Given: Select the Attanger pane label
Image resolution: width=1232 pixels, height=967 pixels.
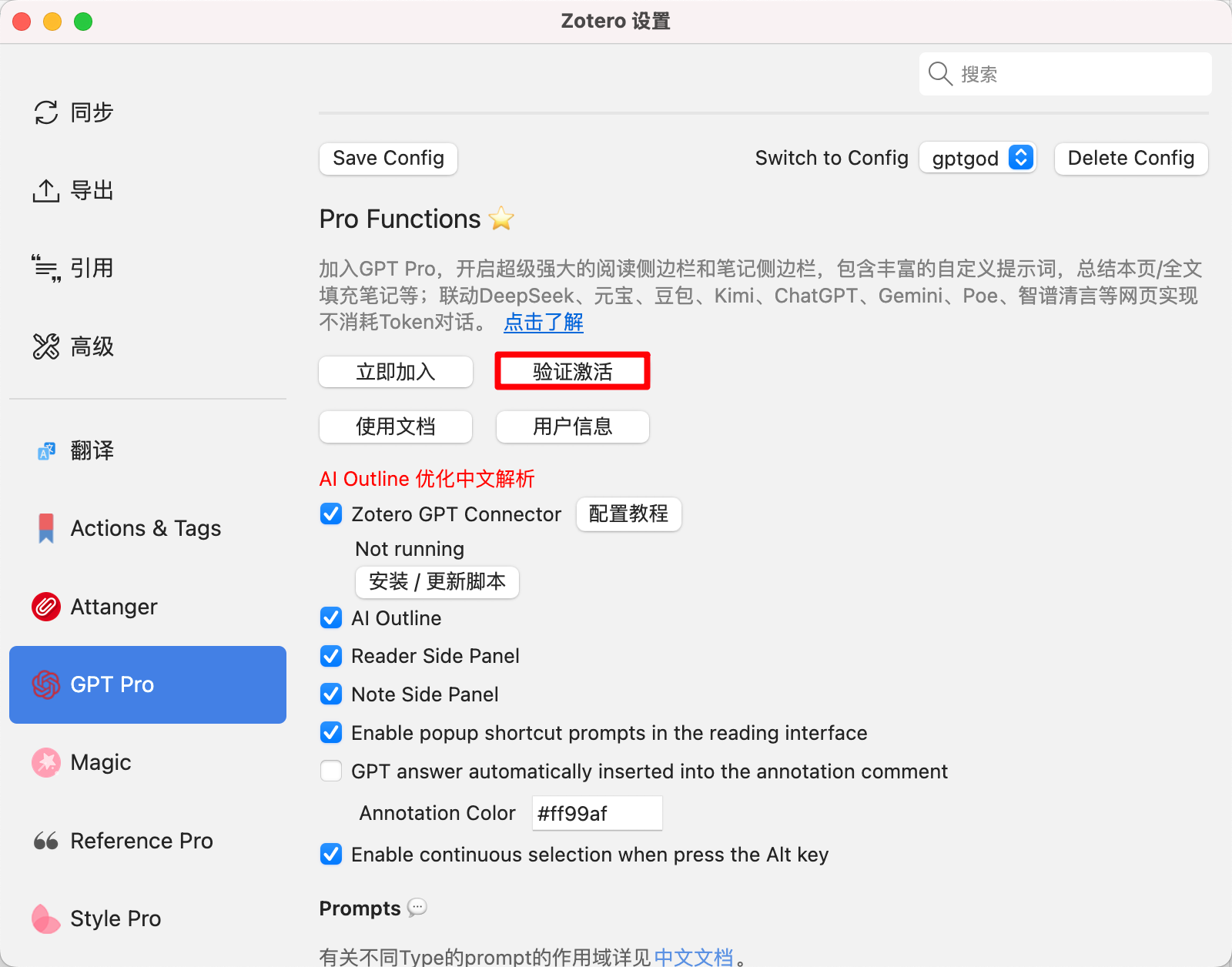Looking at the screenshot, I should tap(114, 607).
